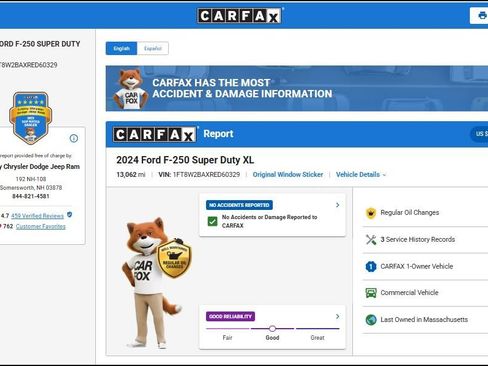Click 'Regular Oil Changes' text
Screen dimensions: 488x366
pyautogui.click(x=410, y=213)
